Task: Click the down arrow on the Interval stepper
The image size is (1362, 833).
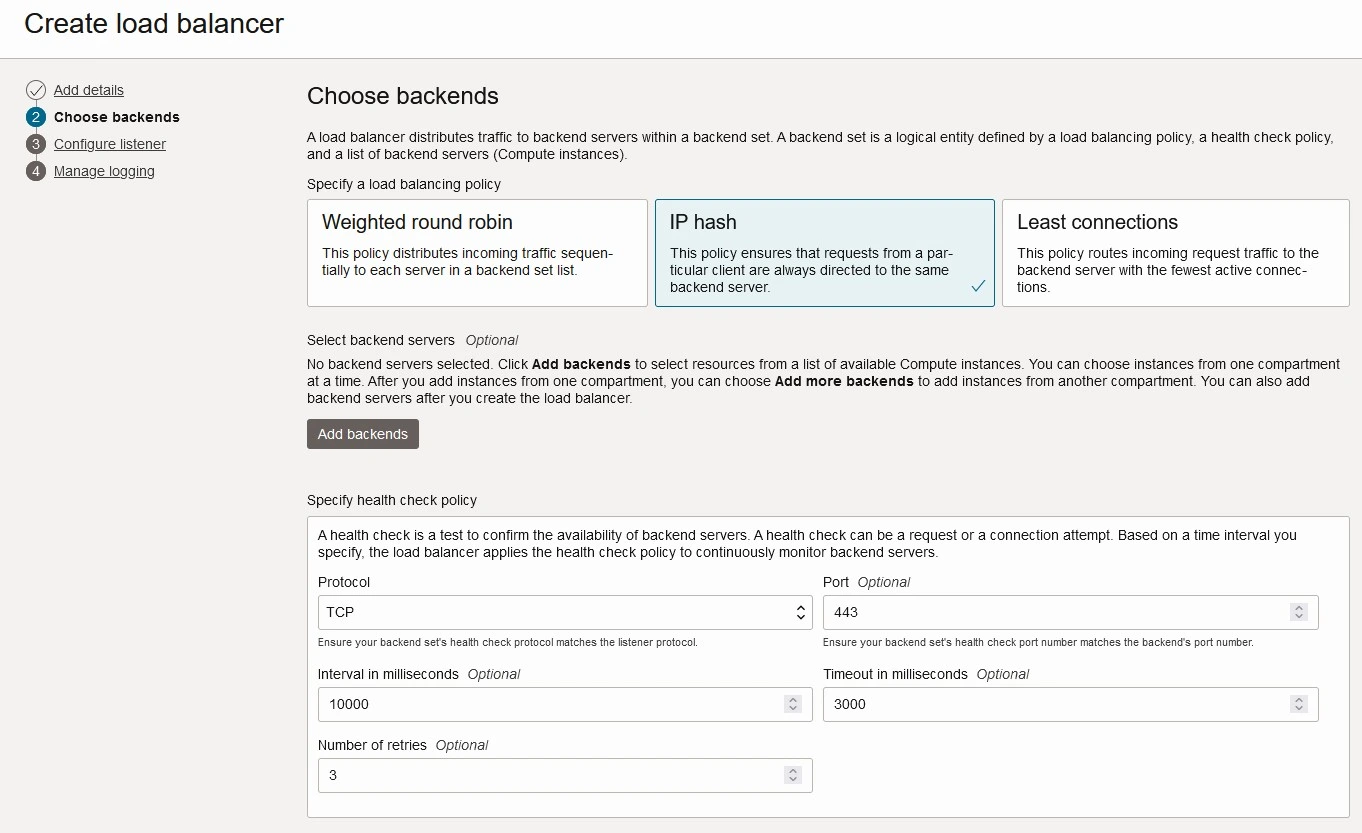Action: 793,710
